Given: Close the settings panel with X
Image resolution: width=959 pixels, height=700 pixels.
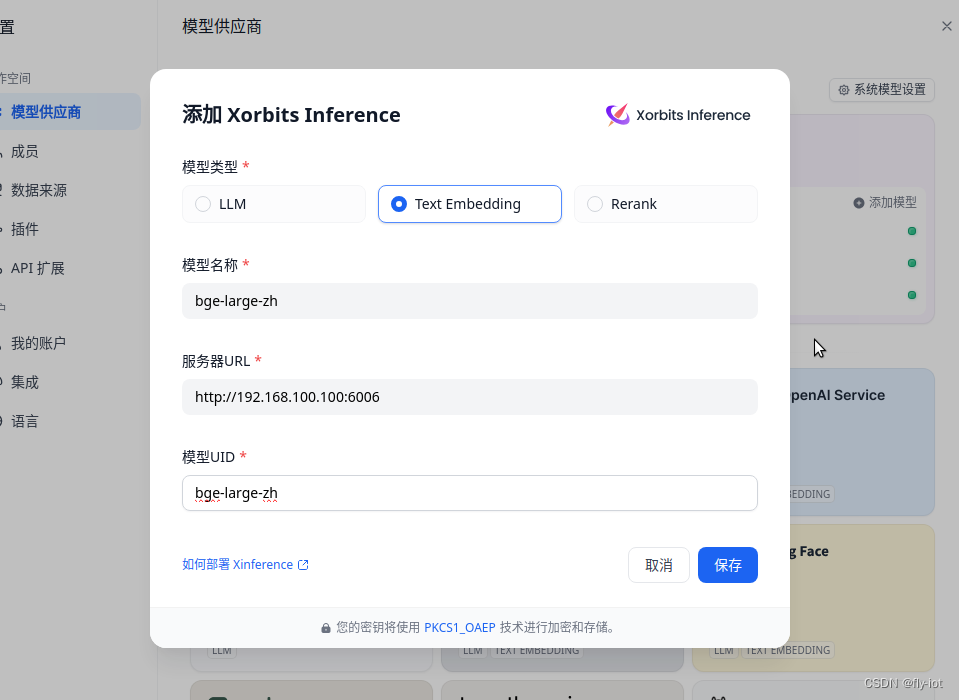Looking at the screenshot, I should pyautogui.click(x=947, y=26).
